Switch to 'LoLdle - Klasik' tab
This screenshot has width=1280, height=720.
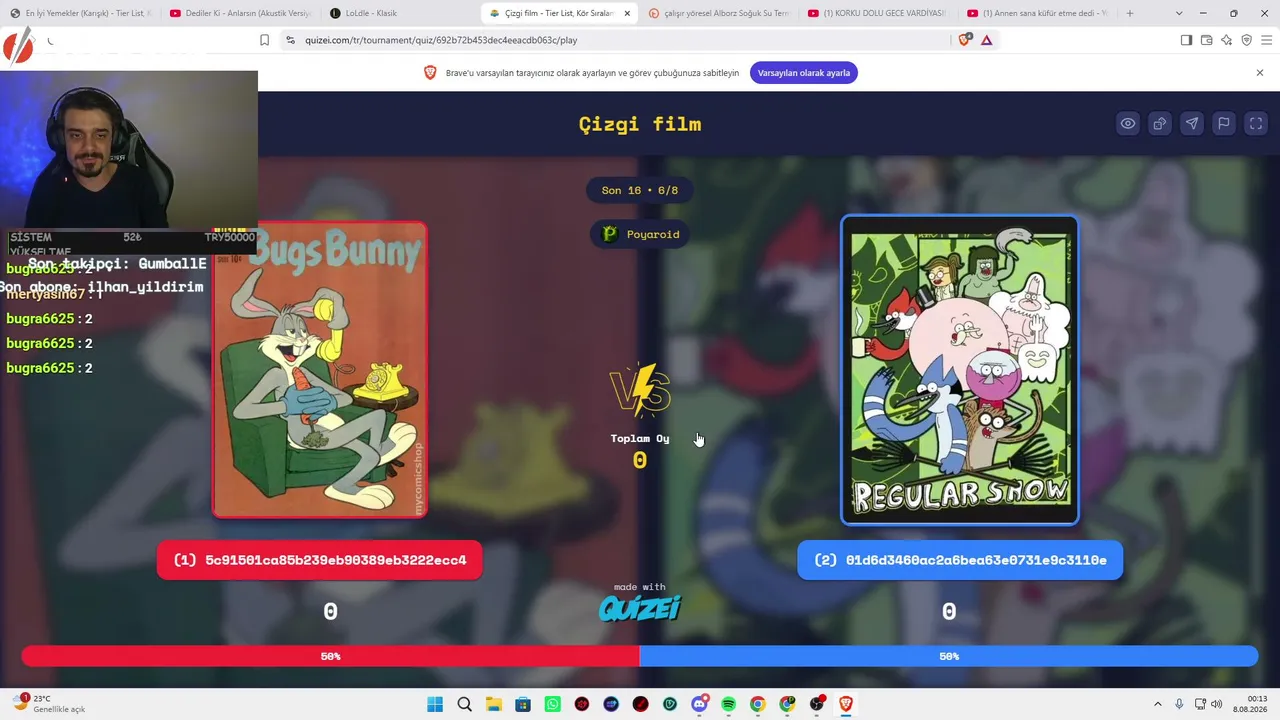tap(400, 13)
